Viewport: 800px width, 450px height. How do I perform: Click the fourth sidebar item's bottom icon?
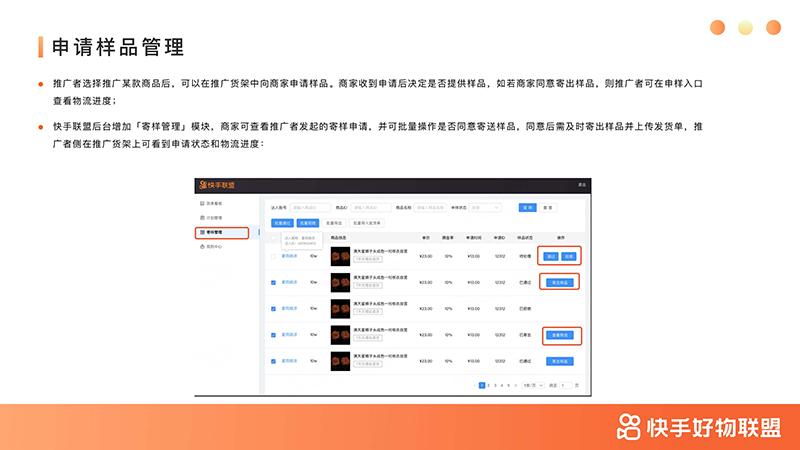(x=203, y=246)
